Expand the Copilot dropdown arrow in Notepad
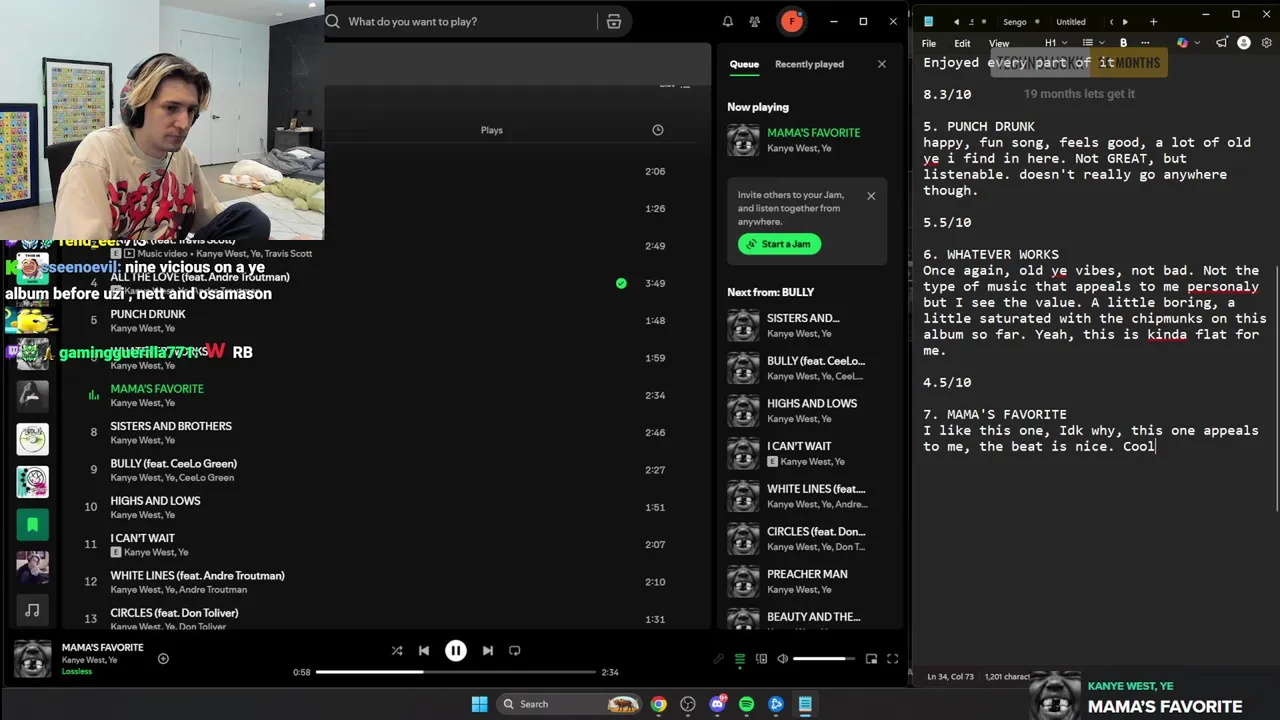 1196,43
